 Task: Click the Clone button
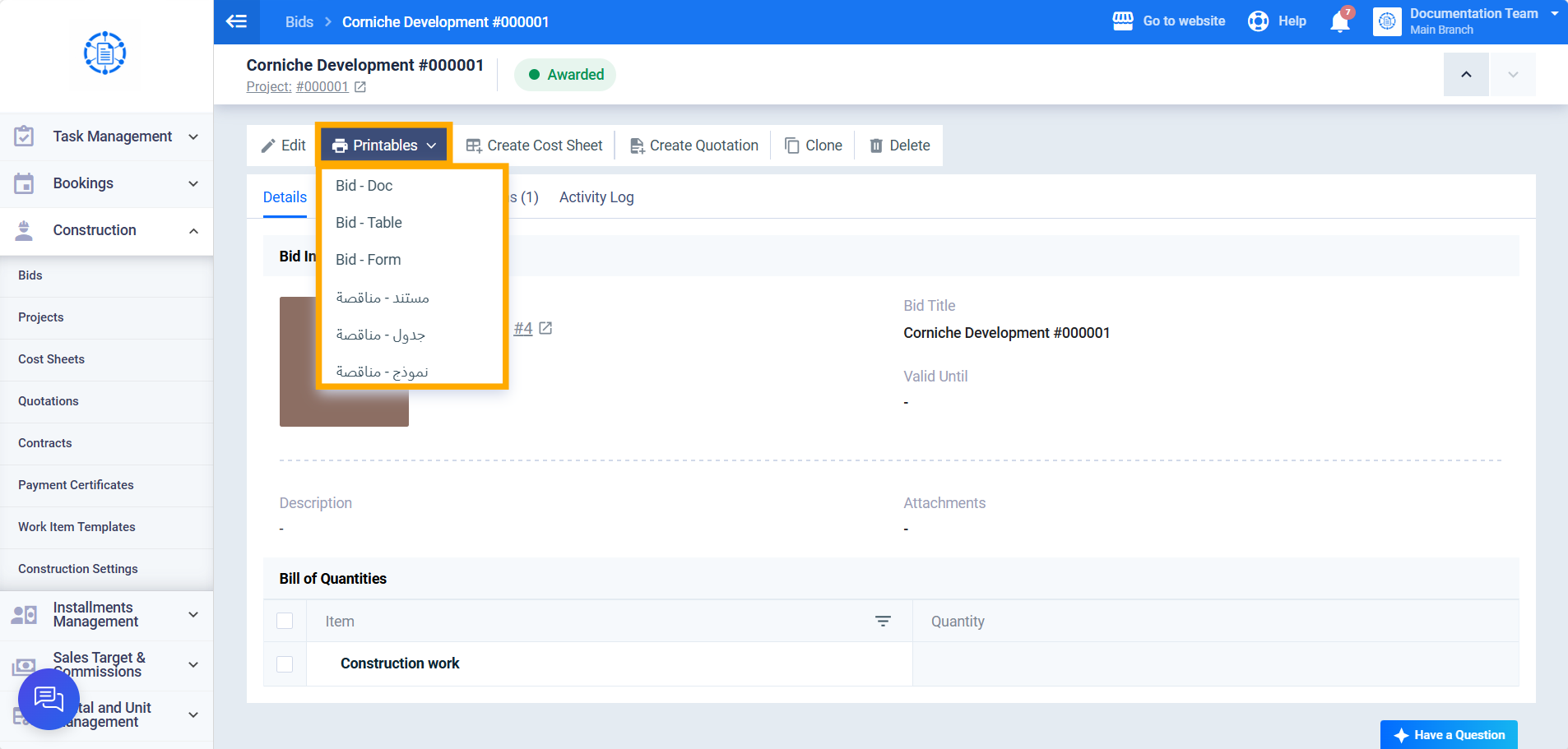click(814, 146)
